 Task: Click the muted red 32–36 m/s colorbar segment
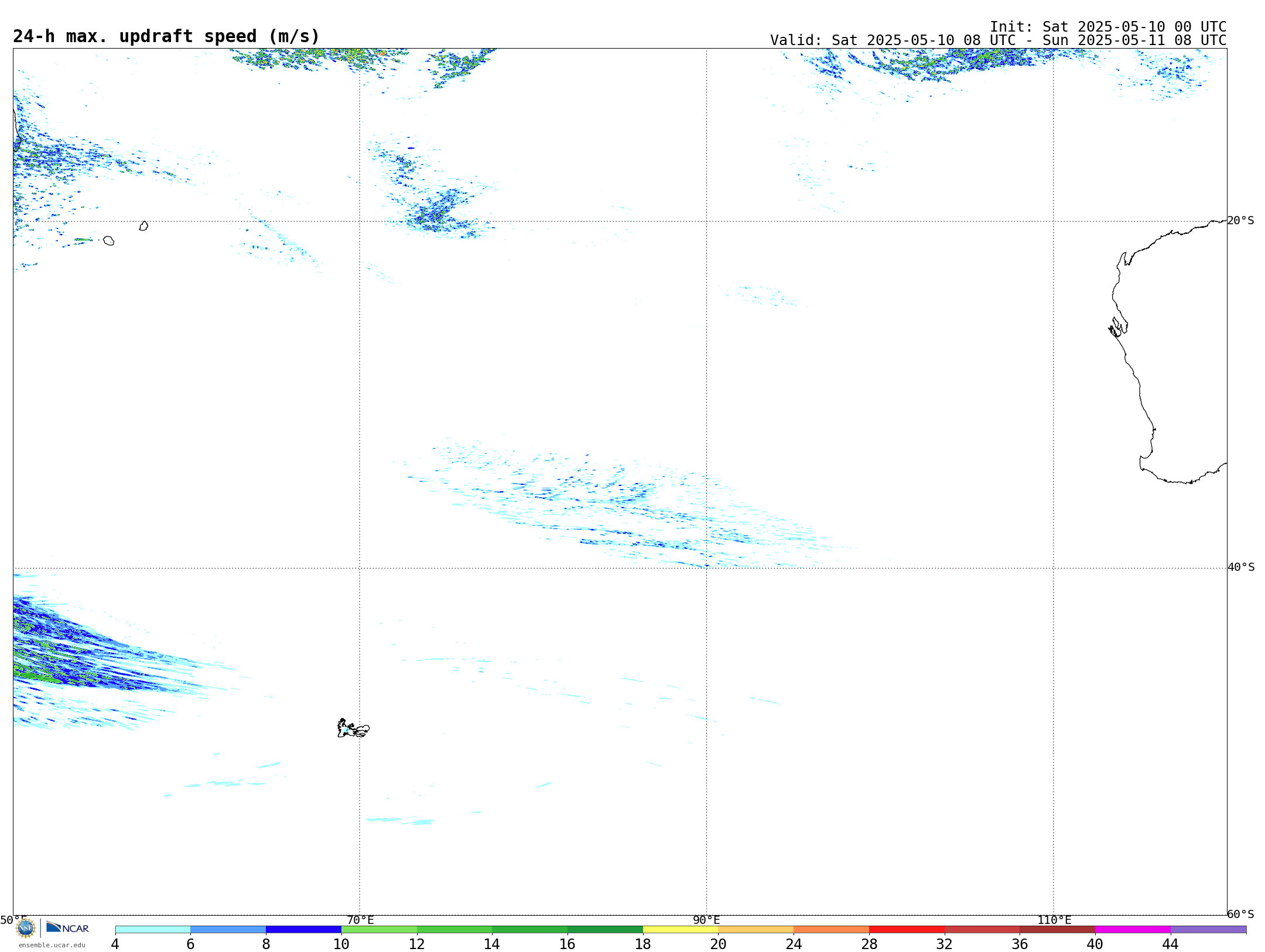[x=982, y=930]
